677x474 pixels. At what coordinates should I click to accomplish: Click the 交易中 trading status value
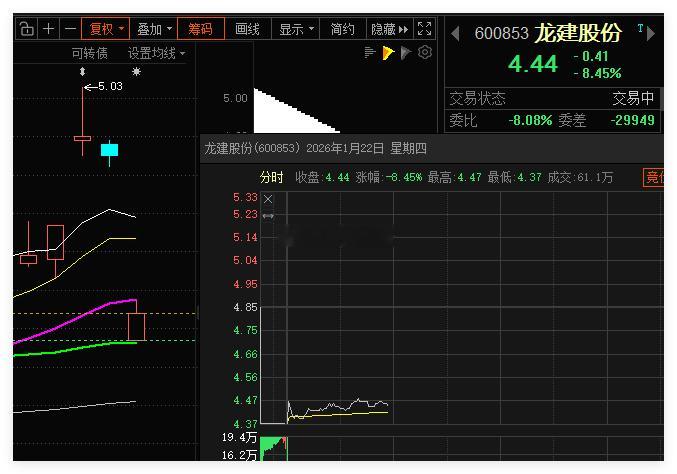click(633, 98)
